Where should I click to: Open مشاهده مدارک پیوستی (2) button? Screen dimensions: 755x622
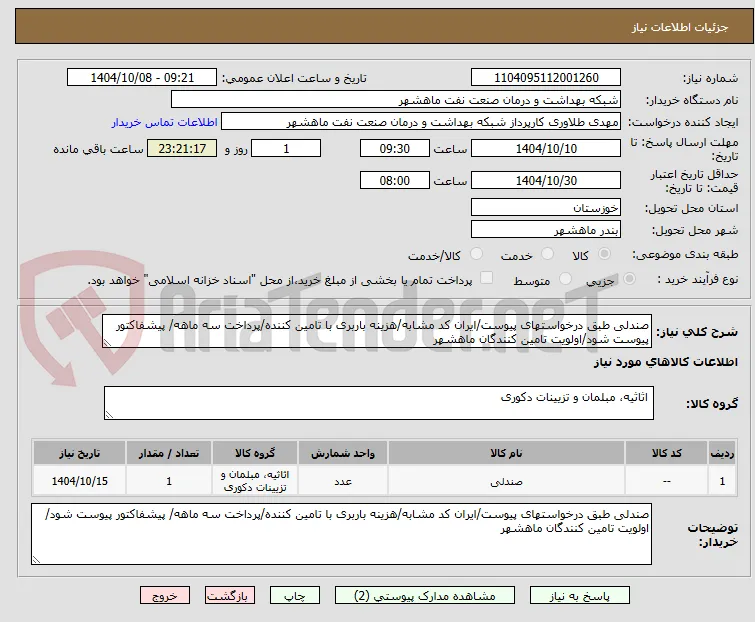click(x=425, y=596)
